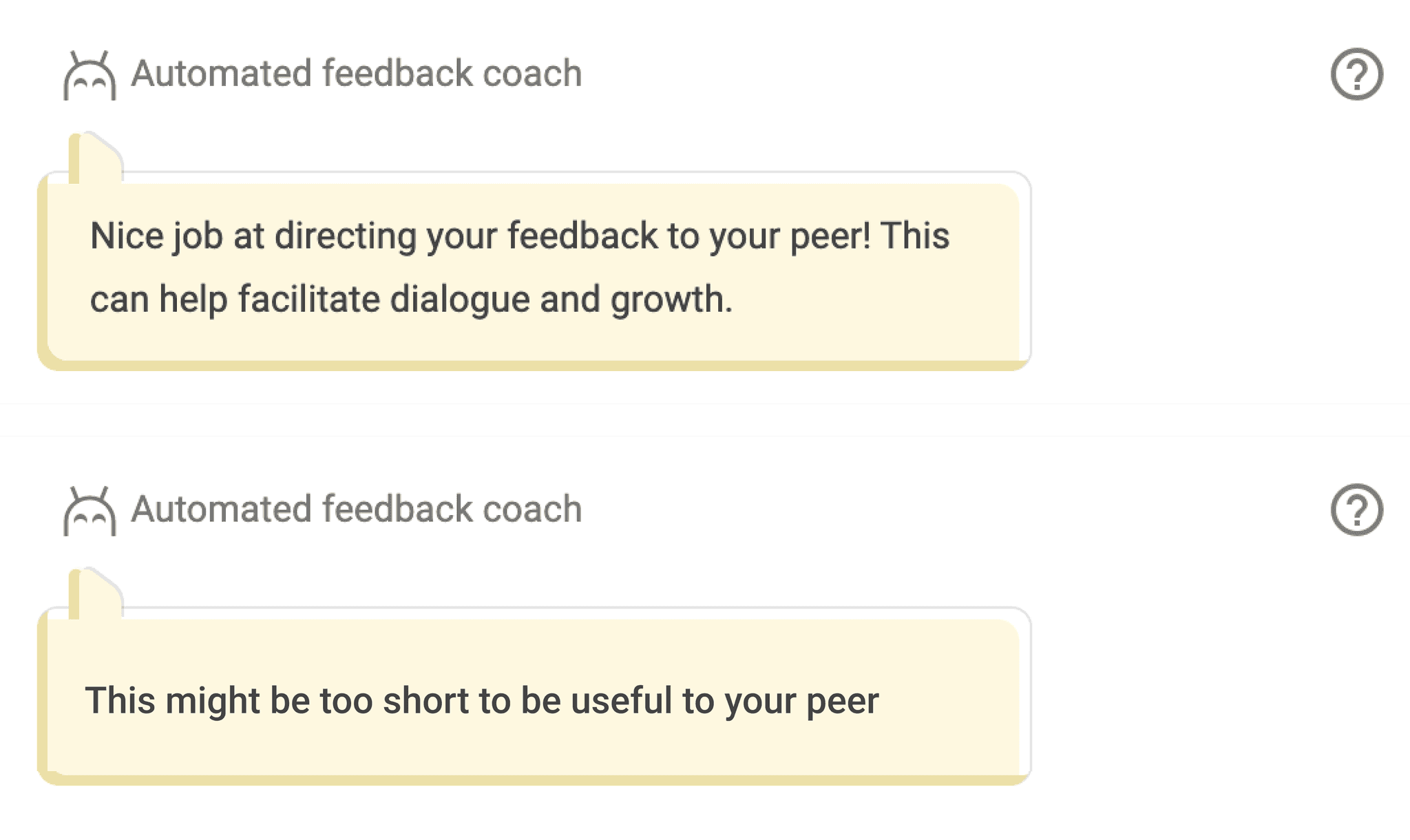Image resolution: width=1410 pixels, height=840 pixels.
Task: Click the golden left edge of the second bubble
Action: [43, 696]
